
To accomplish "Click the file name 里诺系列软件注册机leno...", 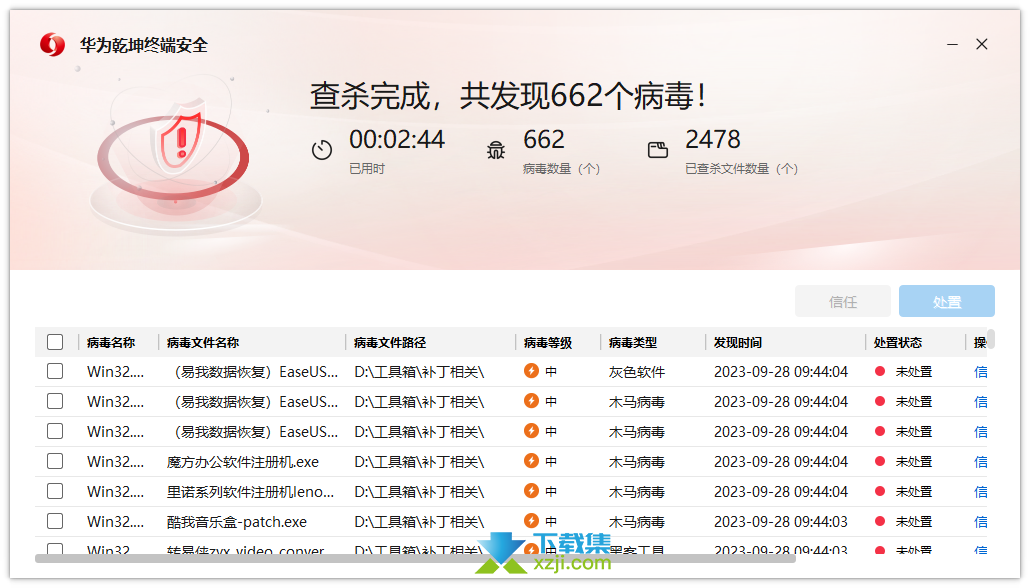I will click(x=250, y=492).
